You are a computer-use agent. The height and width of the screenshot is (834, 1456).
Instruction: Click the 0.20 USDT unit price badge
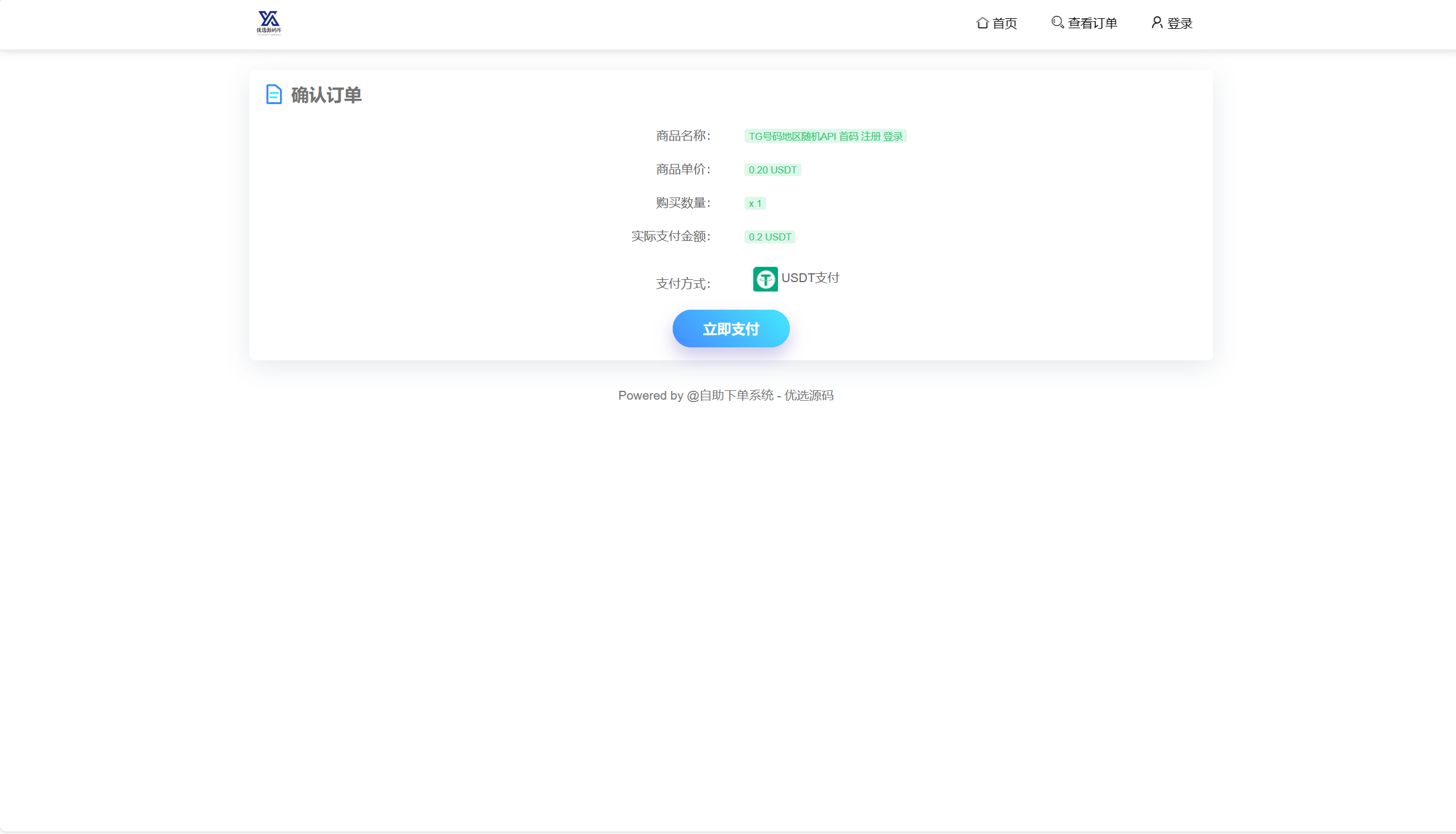point(772,170)
